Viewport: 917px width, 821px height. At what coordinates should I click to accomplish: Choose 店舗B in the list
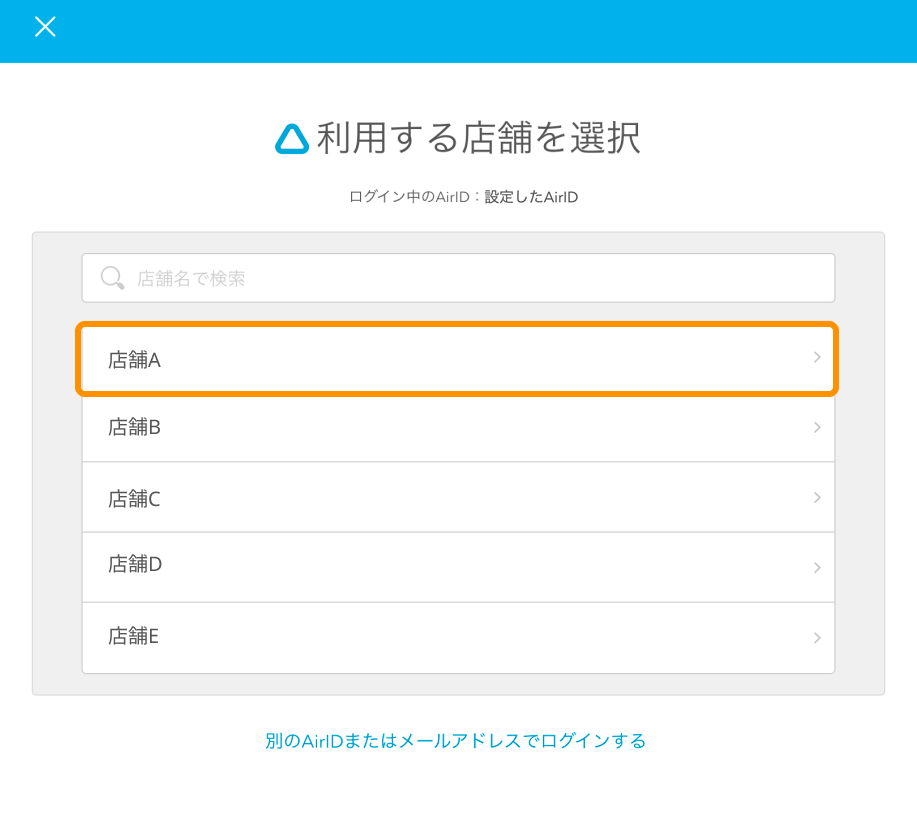pos(135,427)
